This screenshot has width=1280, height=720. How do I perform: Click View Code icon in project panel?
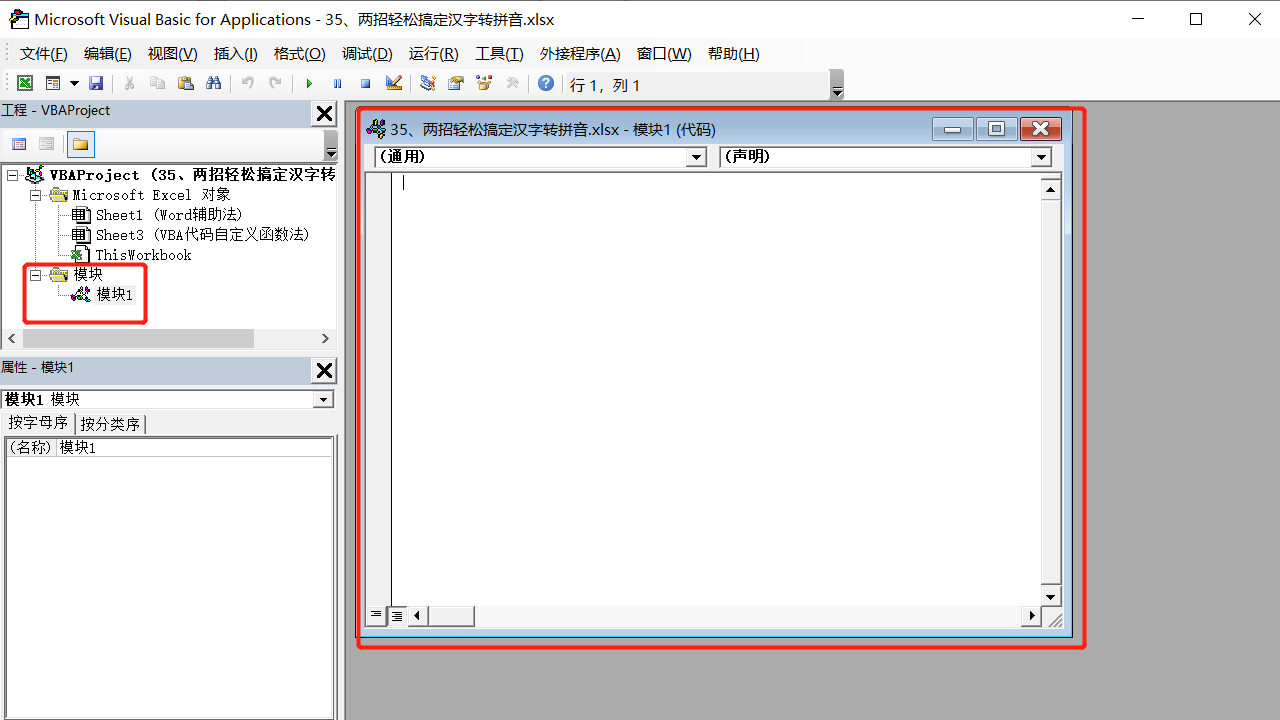click(19, 144)
